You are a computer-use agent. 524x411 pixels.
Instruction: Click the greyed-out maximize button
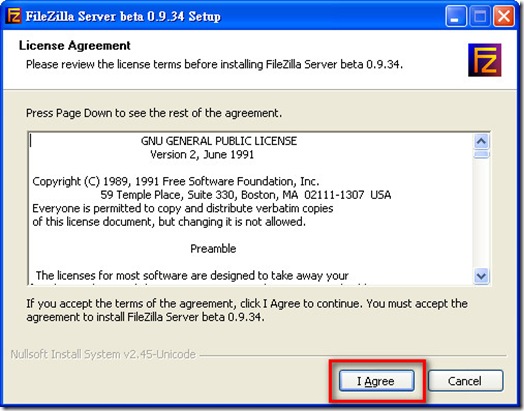click(x=480, y=17)
